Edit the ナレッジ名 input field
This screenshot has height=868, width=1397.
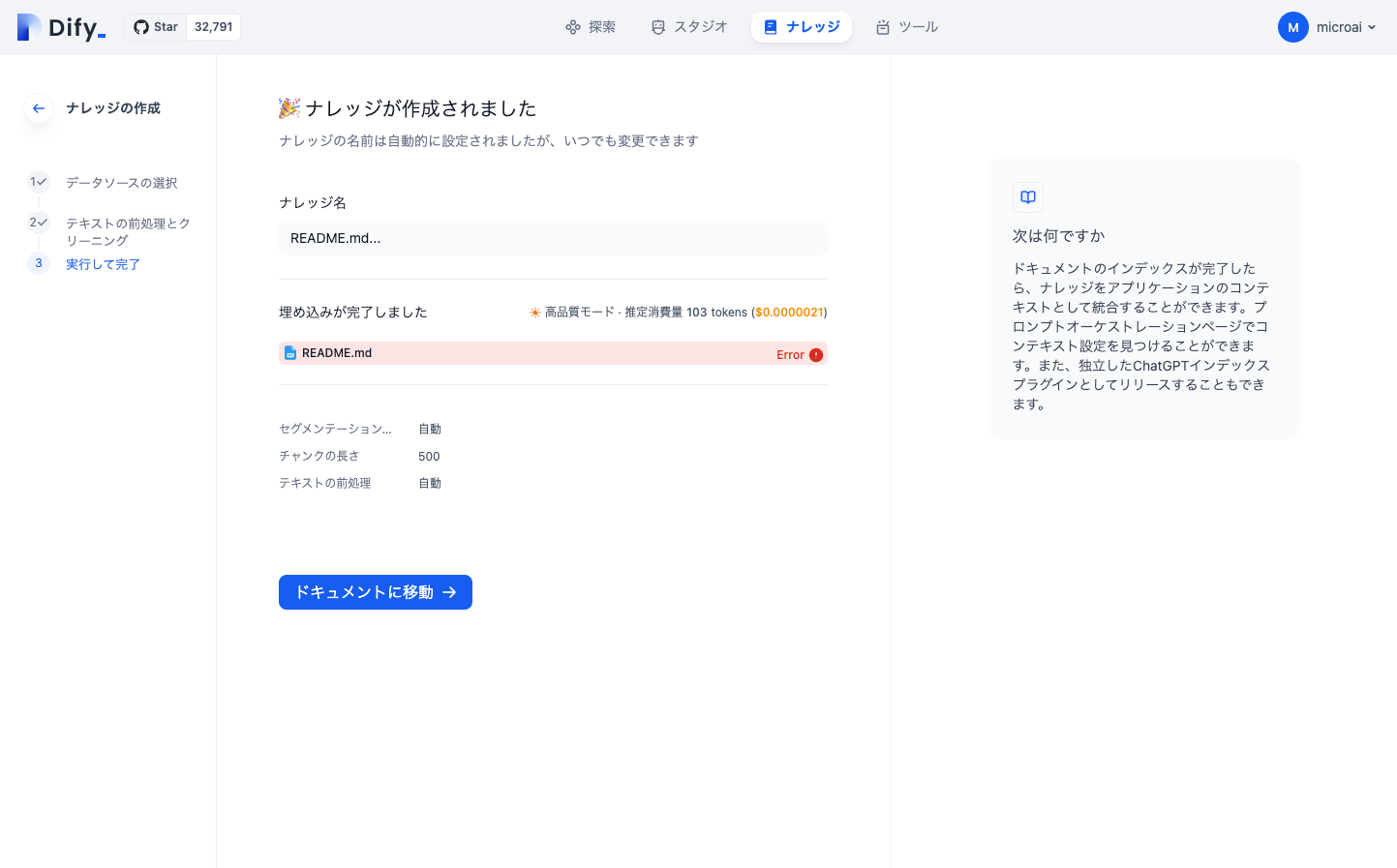click(x=553, y=238)
